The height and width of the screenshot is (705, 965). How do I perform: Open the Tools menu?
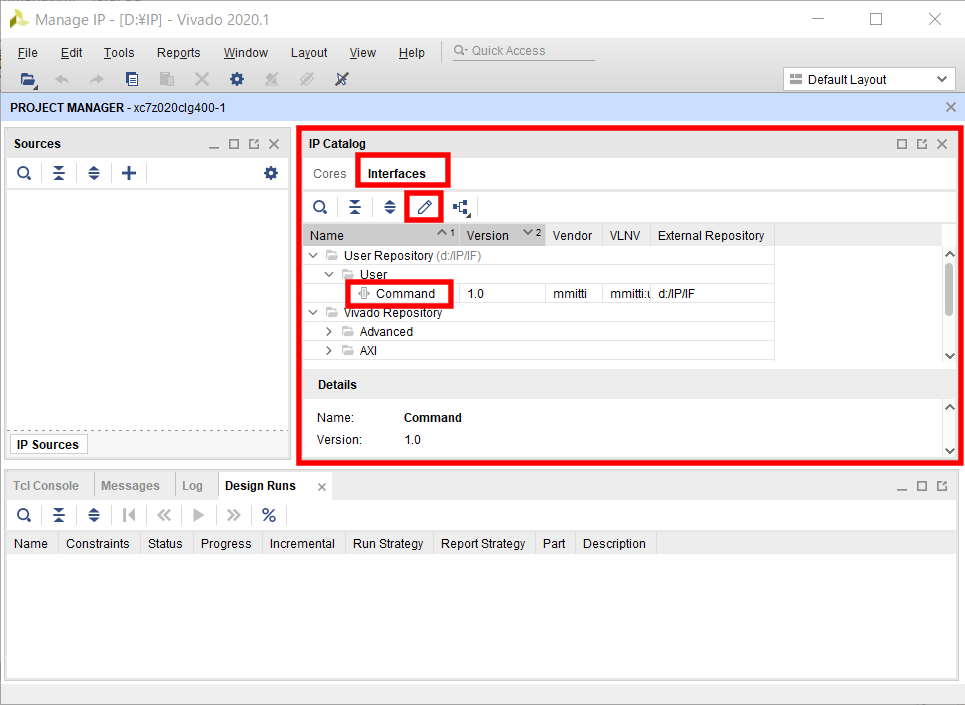pyautogui.click(x=119, y=53)
